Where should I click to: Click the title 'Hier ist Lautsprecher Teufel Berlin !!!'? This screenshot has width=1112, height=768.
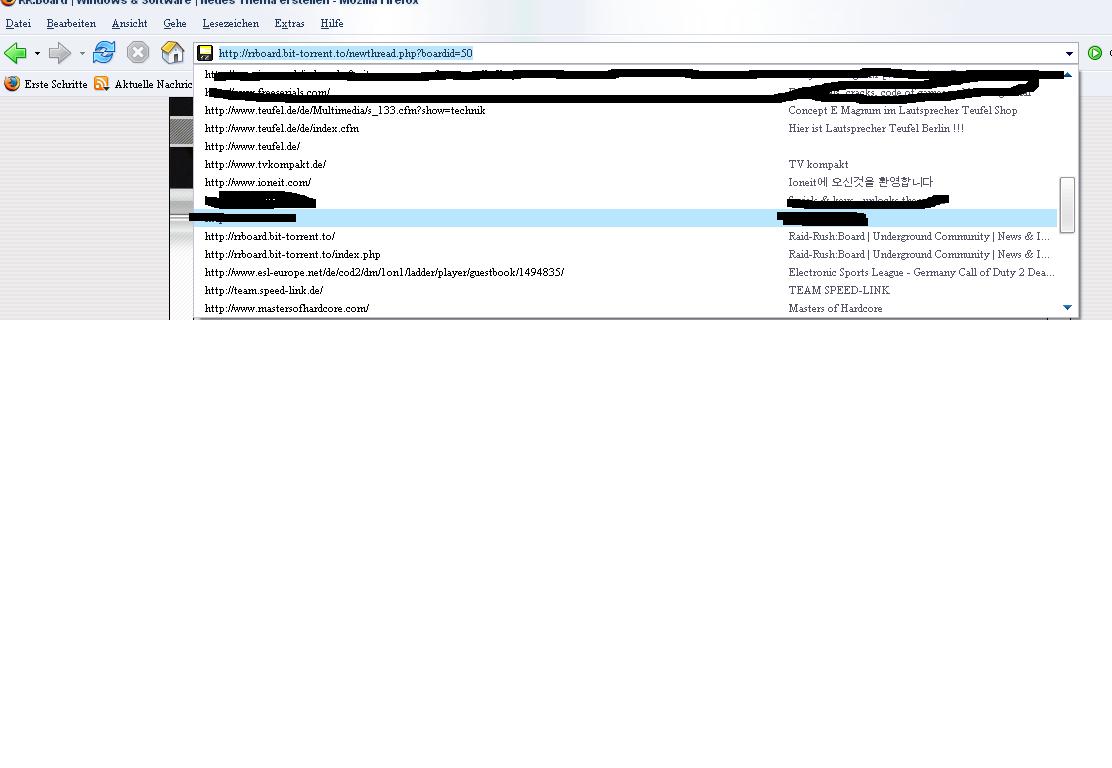click(876, 128)
